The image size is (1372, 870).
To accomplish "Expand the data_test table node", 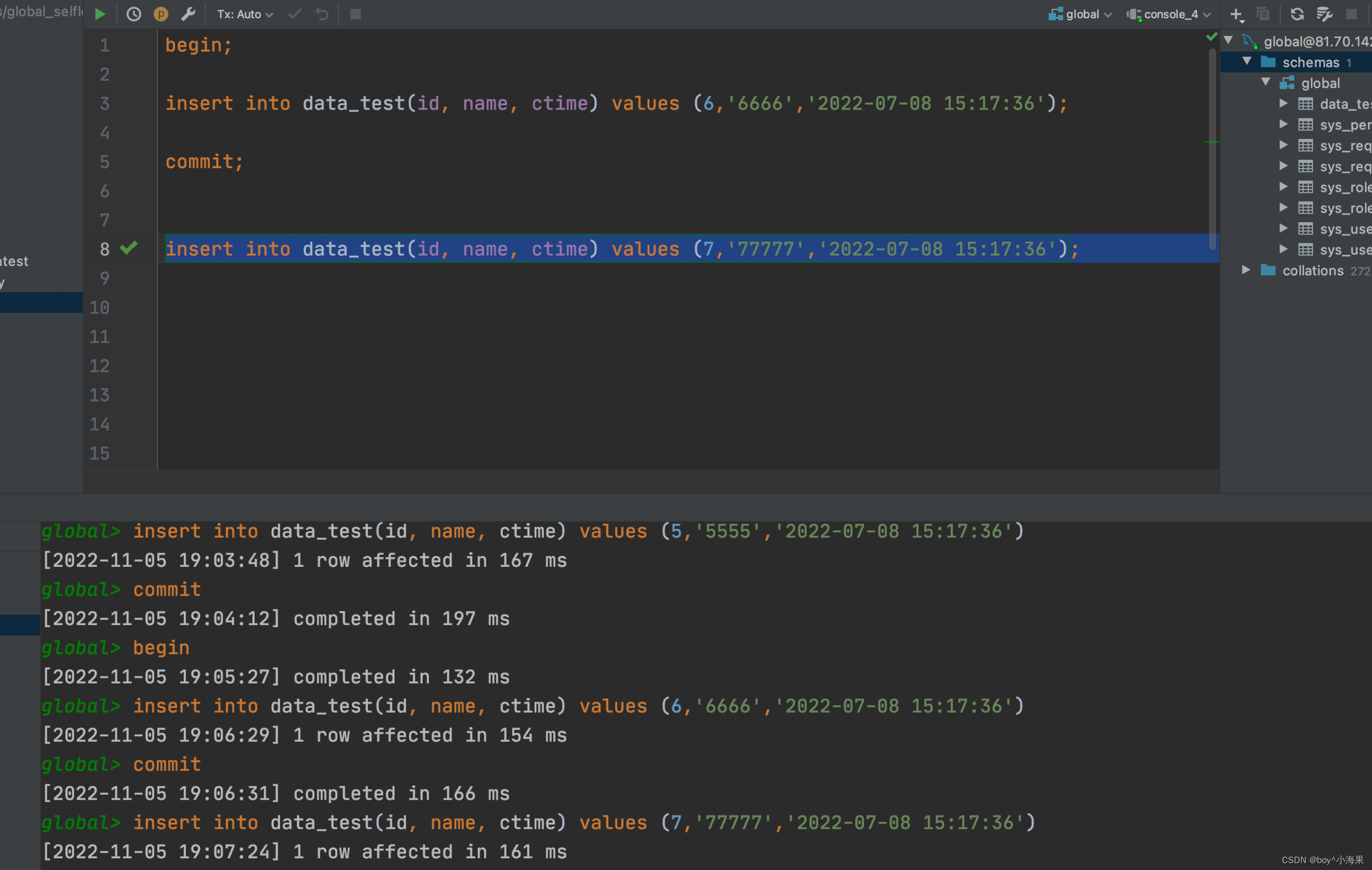I will 1283,104.
